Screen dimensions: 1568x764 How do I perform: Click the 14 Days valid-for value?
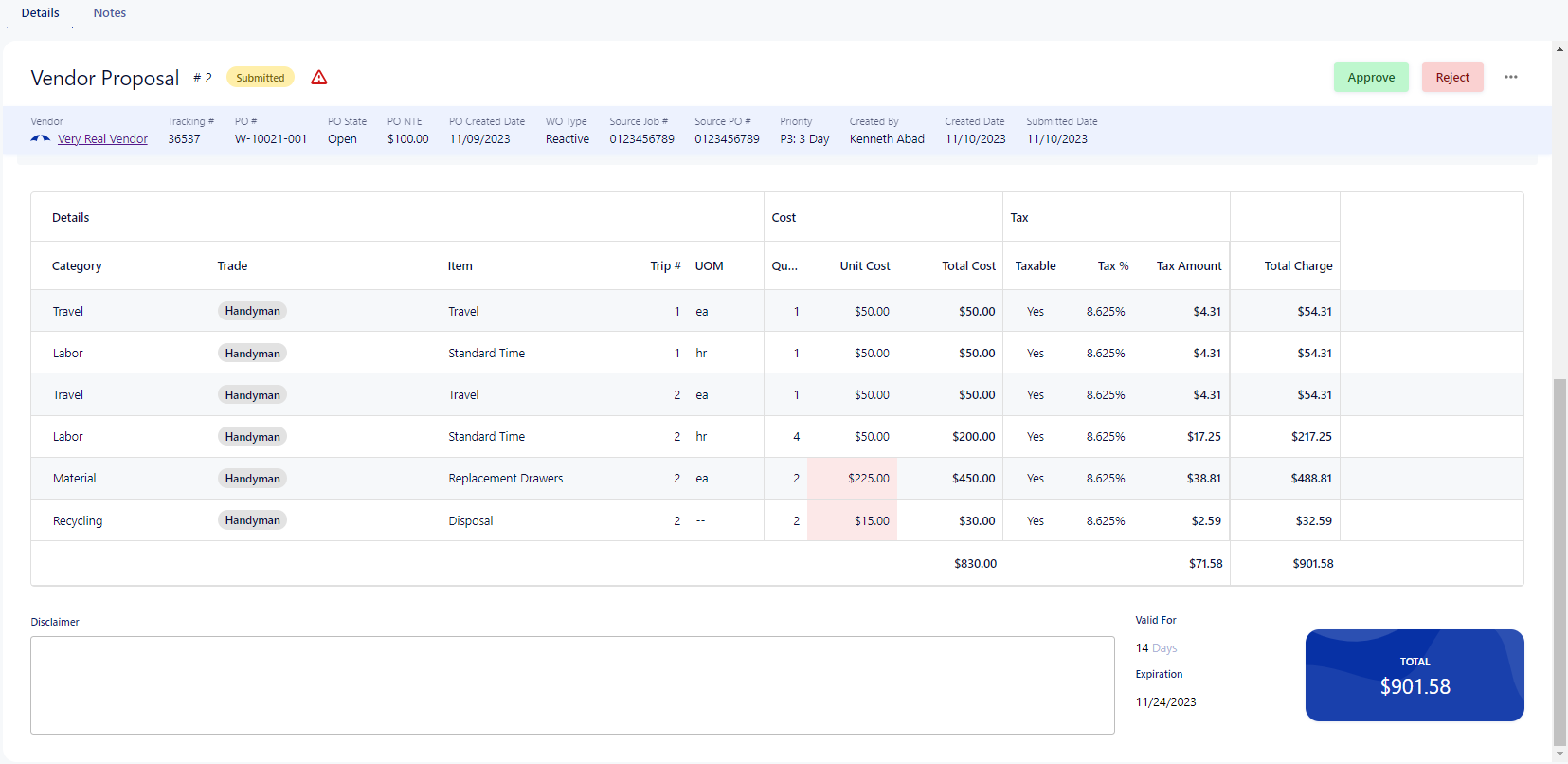1156,648
